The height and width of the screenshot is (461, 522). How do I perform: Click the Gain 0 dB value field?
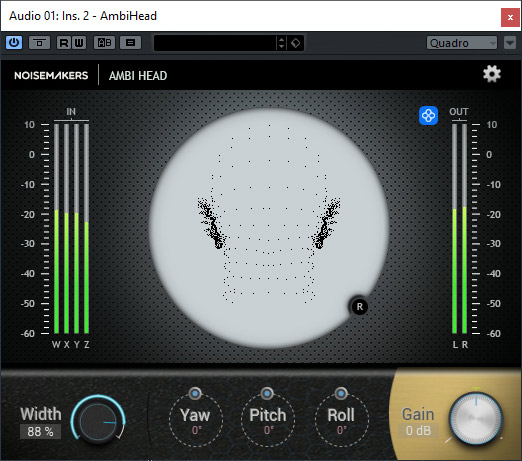(418, 431)
